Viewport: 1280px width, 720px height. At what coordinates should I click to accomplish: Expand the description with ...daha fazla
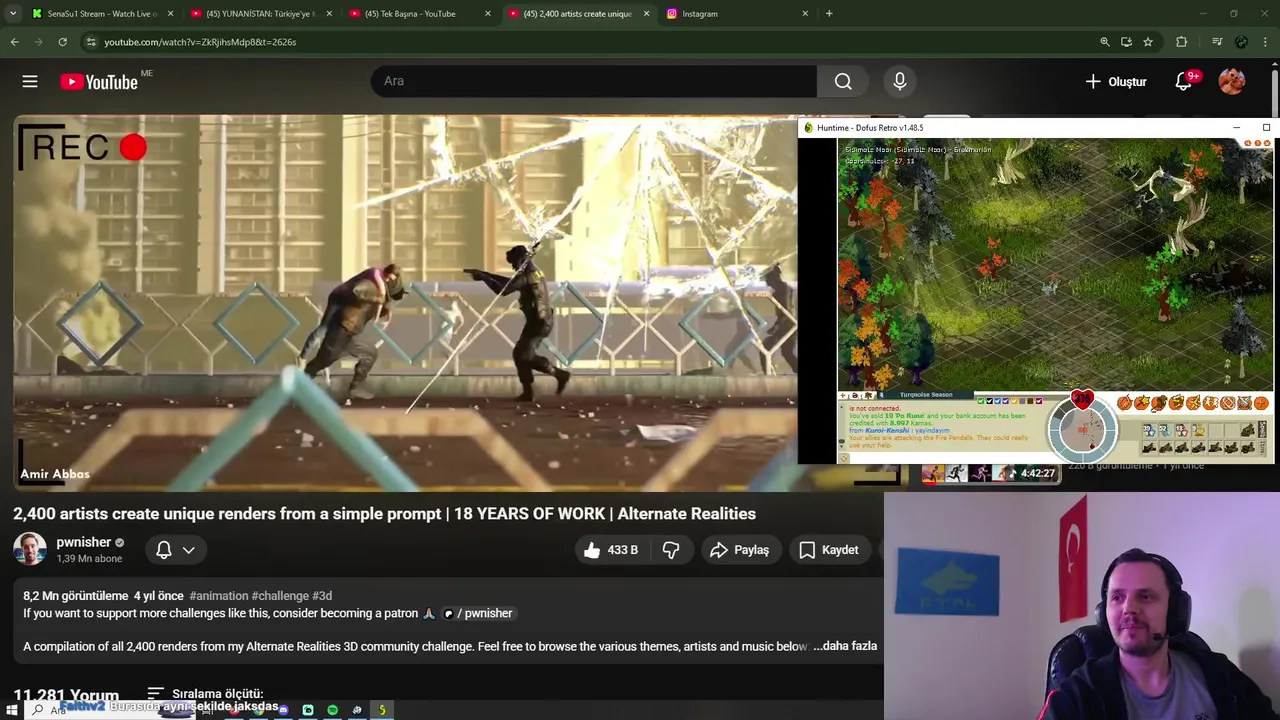pyautogui.click(x=845, y=646)
